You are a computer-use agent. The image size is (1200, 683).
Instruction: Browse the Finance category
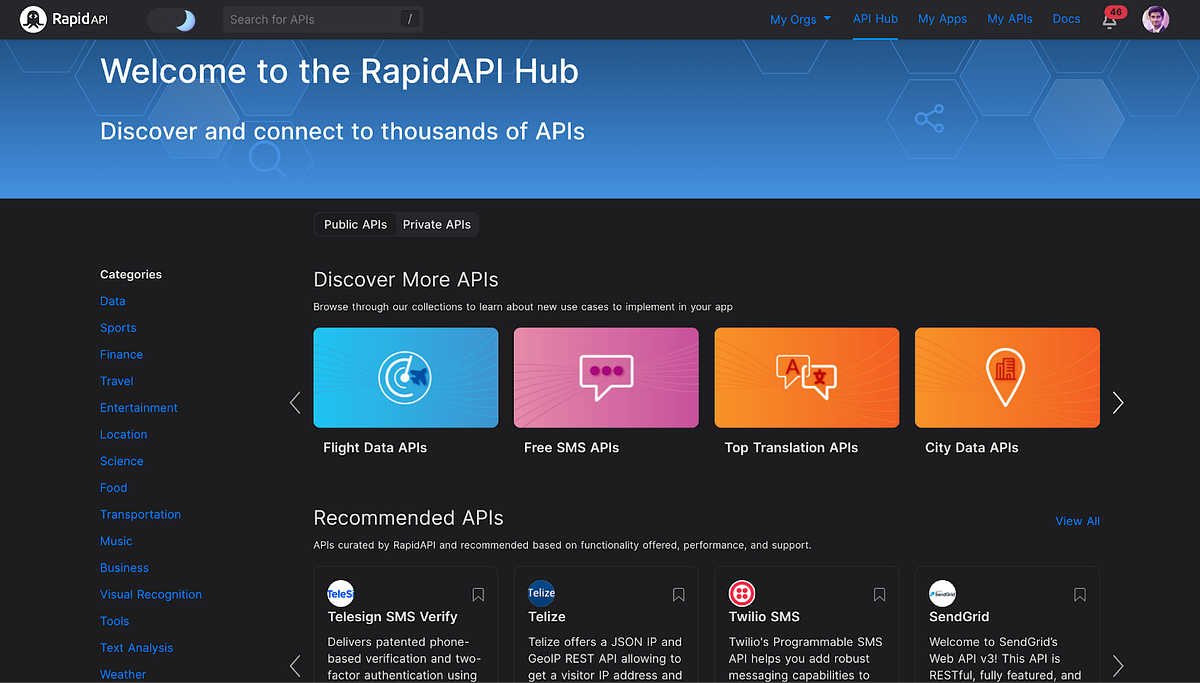point(121,354)
